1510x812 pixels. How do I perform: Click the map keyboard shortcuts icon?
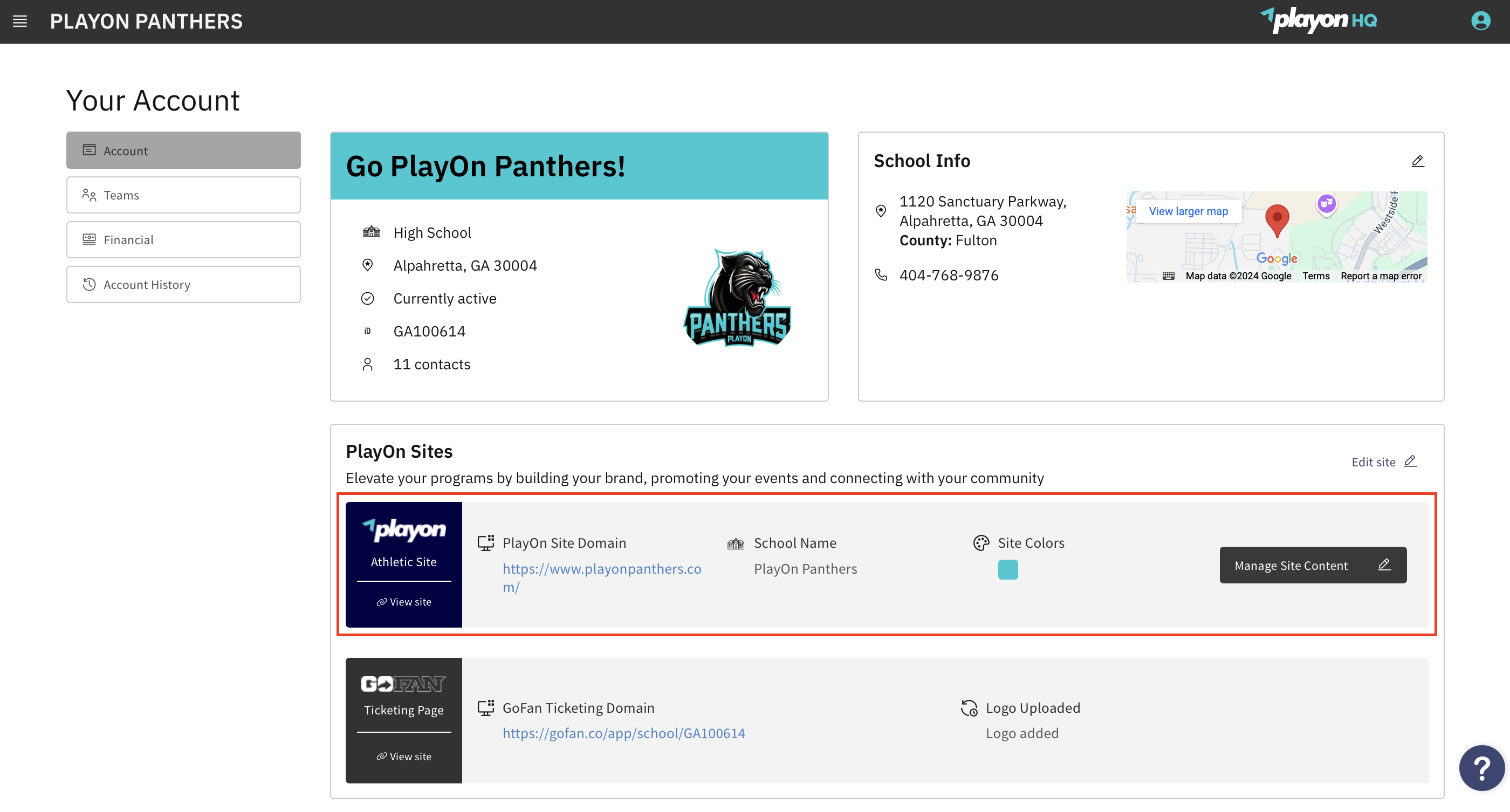click(x=1168, y=276)
